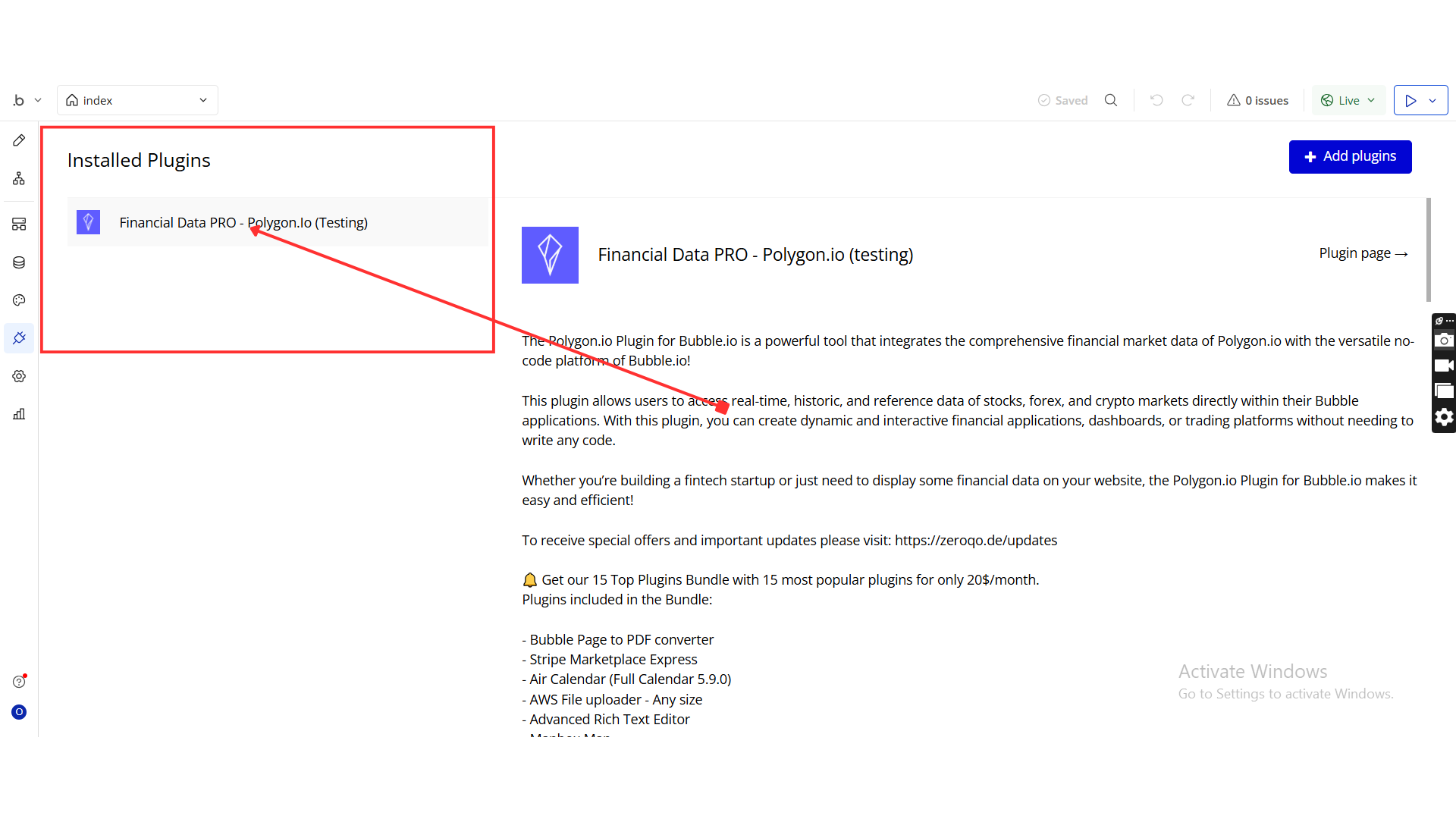Click the undo arrow
This screenshot has width=1456, height=819.
point(1156,100)
